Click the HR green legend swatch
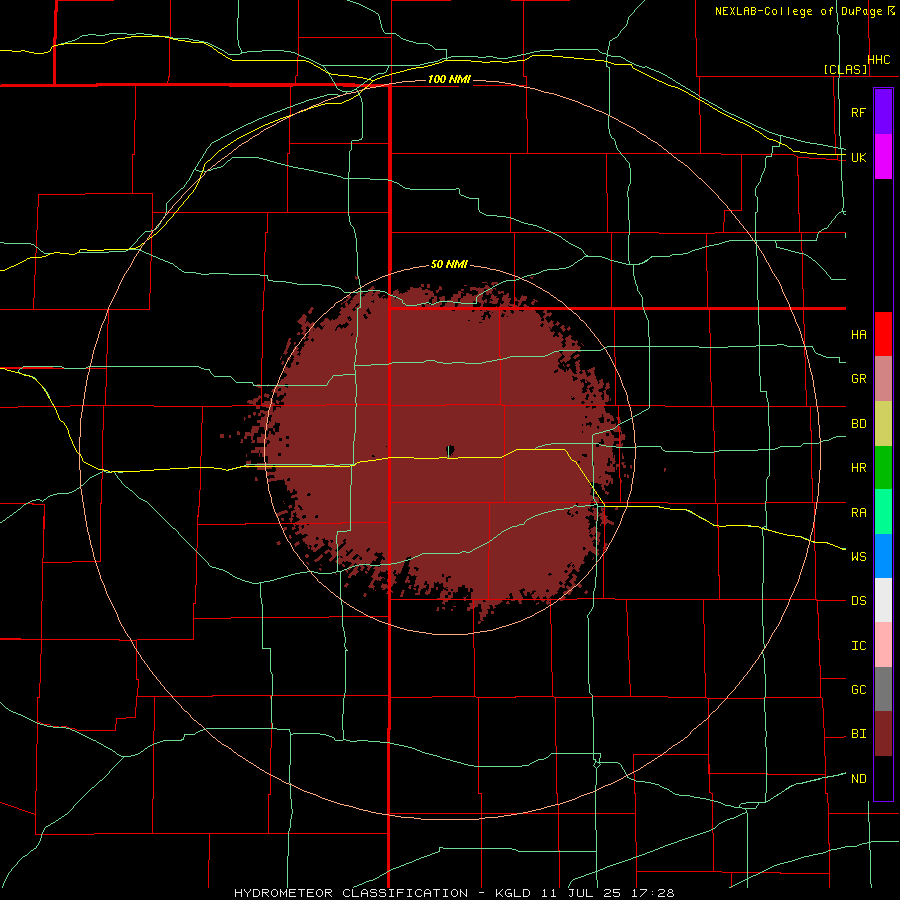 pyautogui.click(x=883, y=468)
